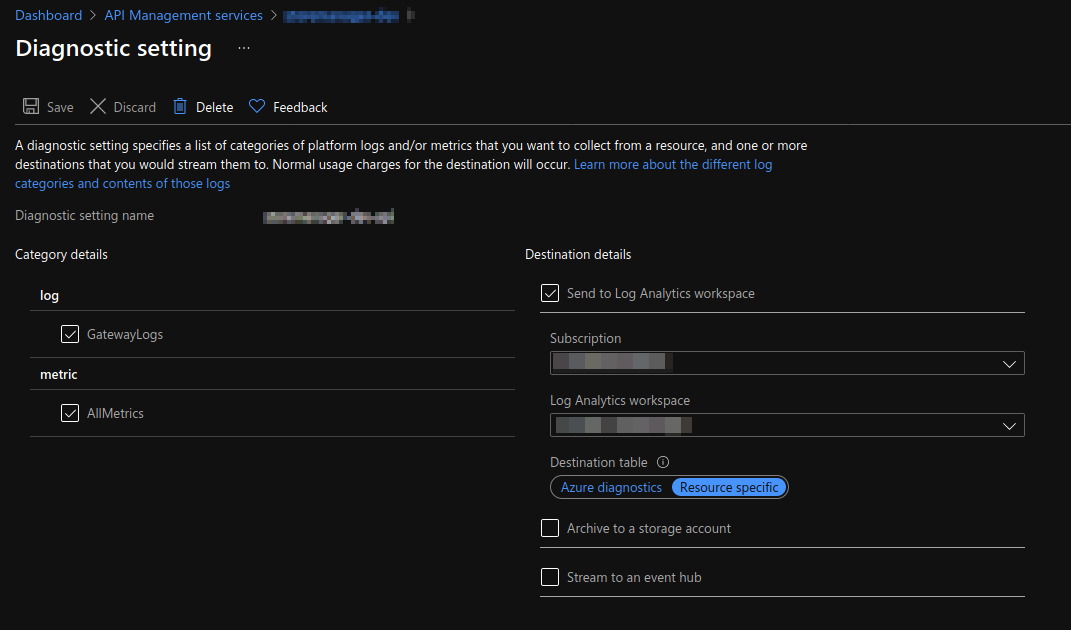Click the Save disk icon
The height and width of the screenshot is (630, 1071).
tap(30, 106)
